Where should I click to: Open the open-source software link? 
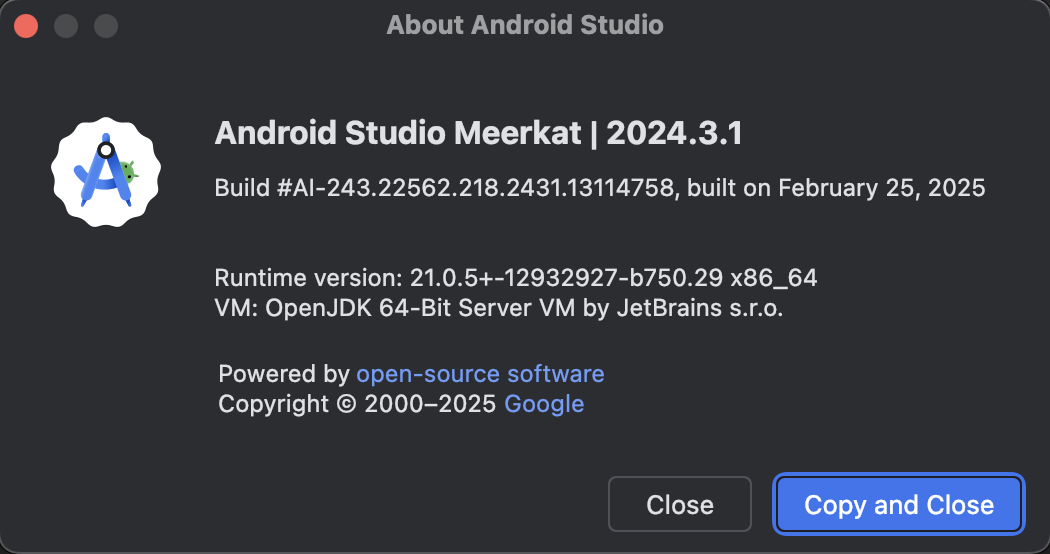pyautogui.click(x=480, y=373)
